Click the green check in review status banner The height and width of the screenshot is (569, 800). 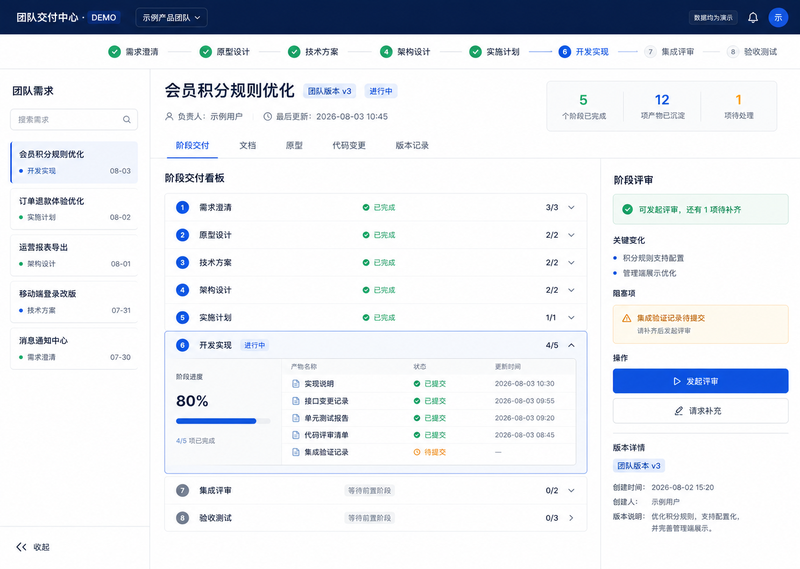[x=628, y=209]
